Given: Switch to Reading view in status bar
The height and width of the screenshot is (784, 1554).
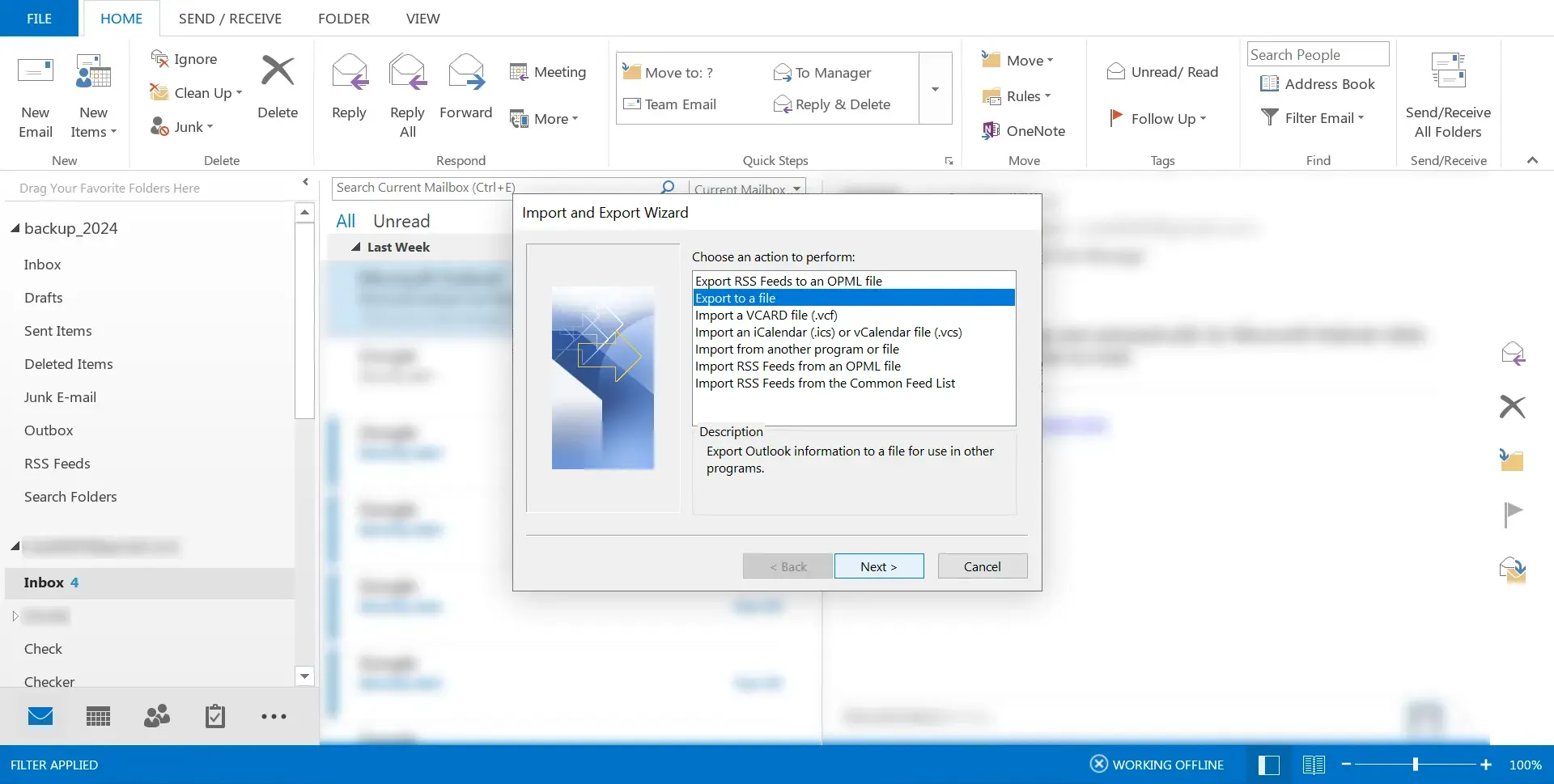Looking at the screenshot, I should [x=1314, y=765].
